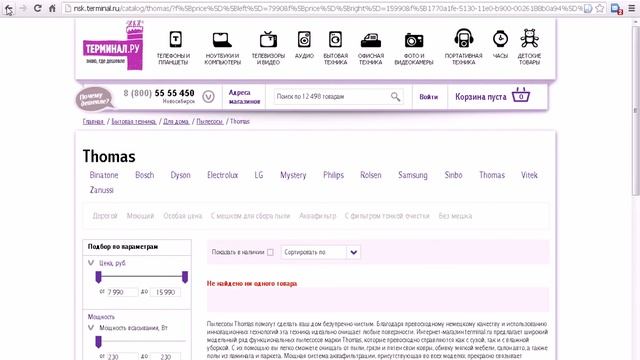Click the Терминал.ру logo
640x360 pixels.
[113, 46]
